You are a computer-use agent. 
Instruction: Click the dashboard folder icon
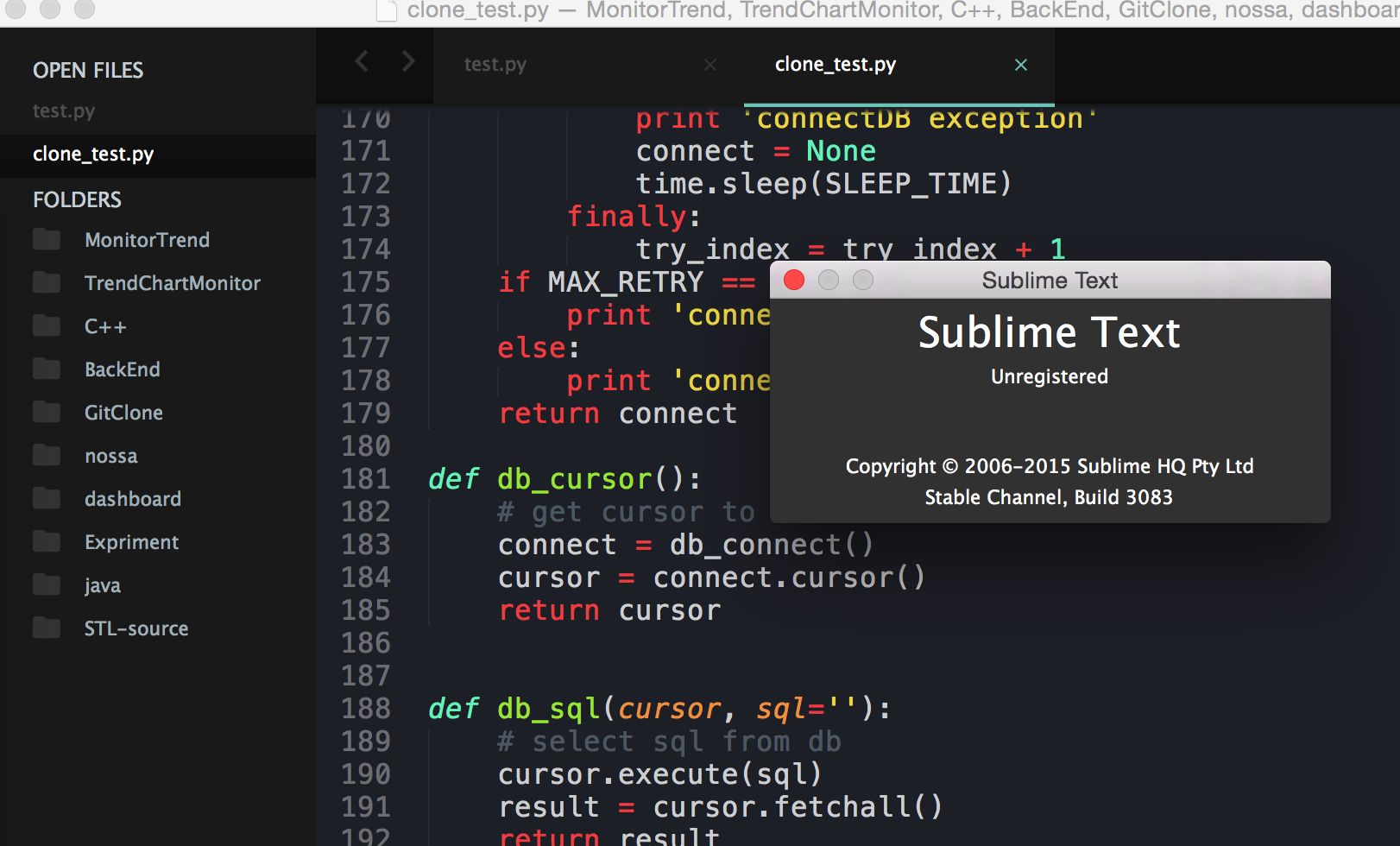(46, 498)
